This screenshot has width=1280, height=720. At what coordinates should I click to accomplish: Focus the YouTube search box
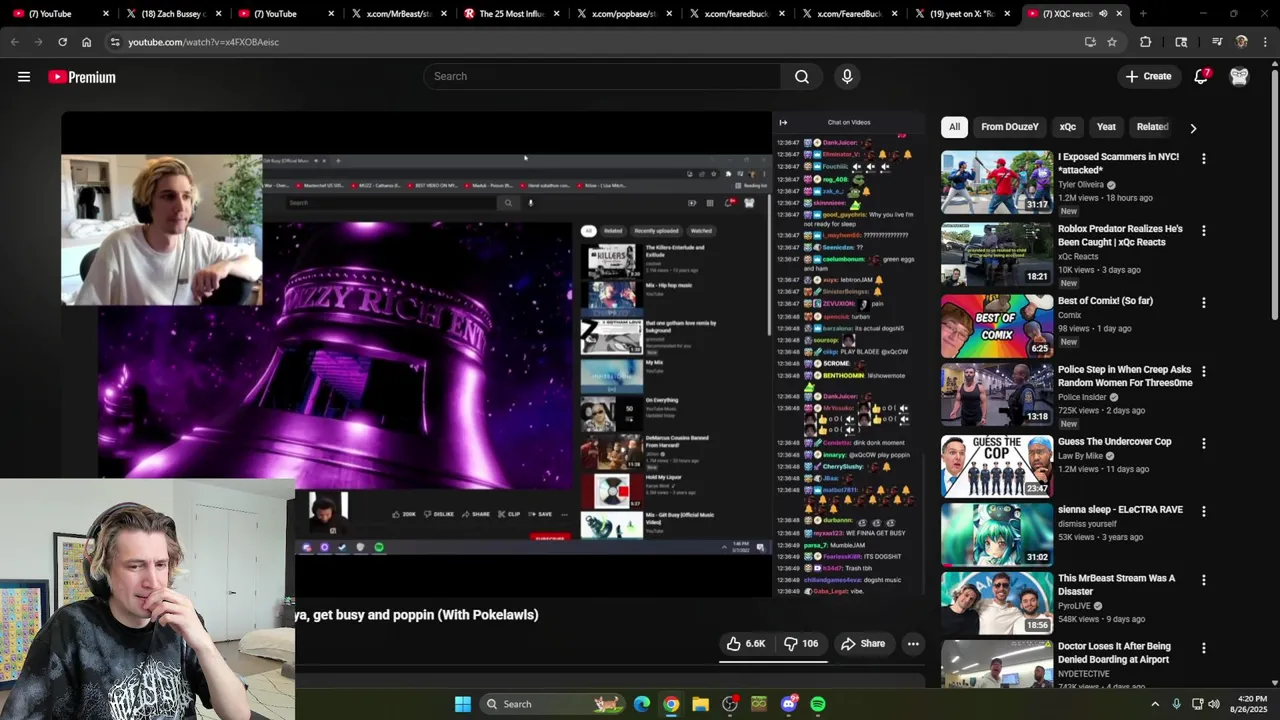pos(603,77)
